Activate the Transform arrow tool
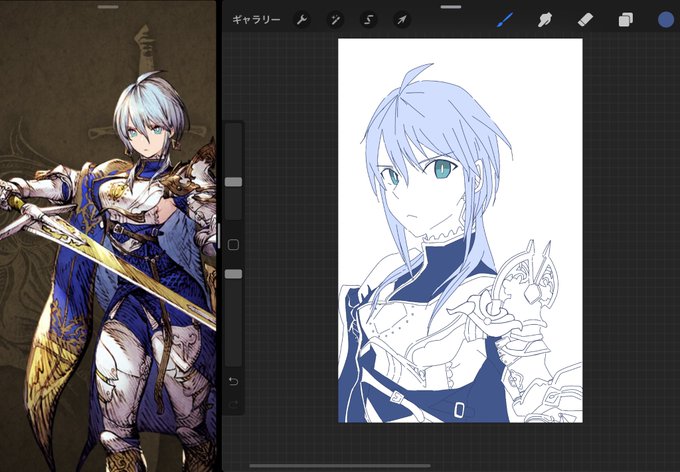The width and height of the screenshot is (680, 472). point(402,20)
